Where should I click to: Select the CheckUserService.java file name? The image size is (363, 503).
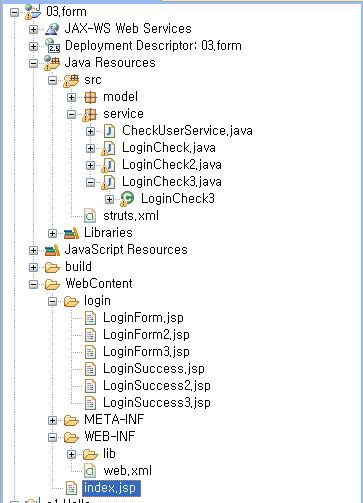187,131
